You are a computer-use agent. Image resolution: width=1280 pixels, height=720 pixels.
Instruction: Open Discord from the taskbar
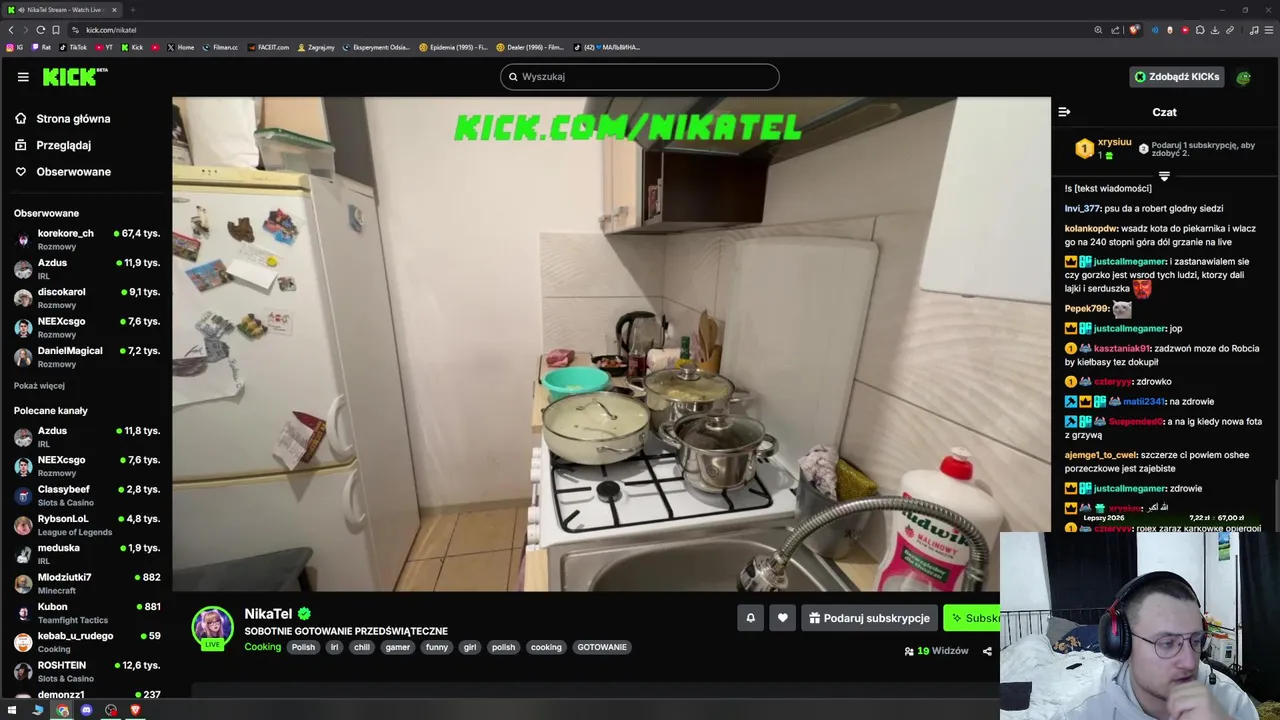[86, 710]
